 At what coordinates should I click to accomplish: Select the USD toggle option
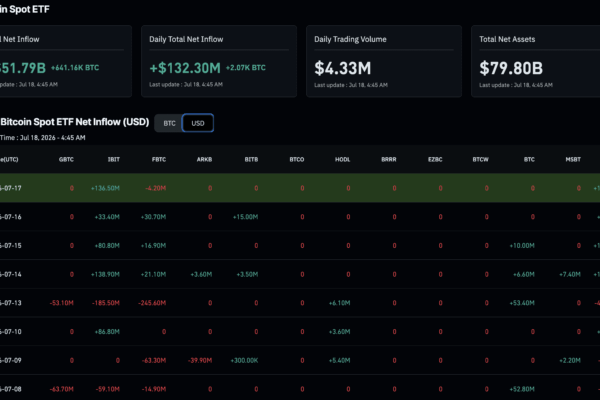tap(198, 123)
